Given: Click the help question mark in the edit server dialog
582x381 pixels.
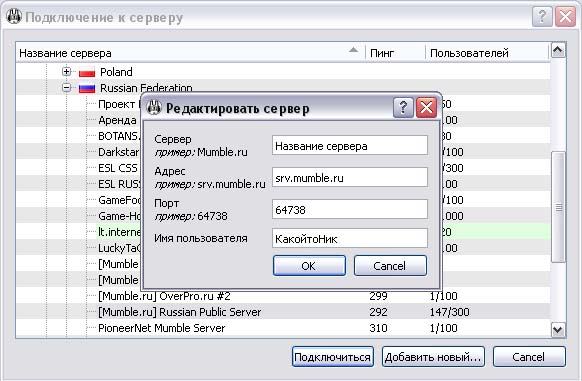Looking at the screenshot, I should click(403, 108).
